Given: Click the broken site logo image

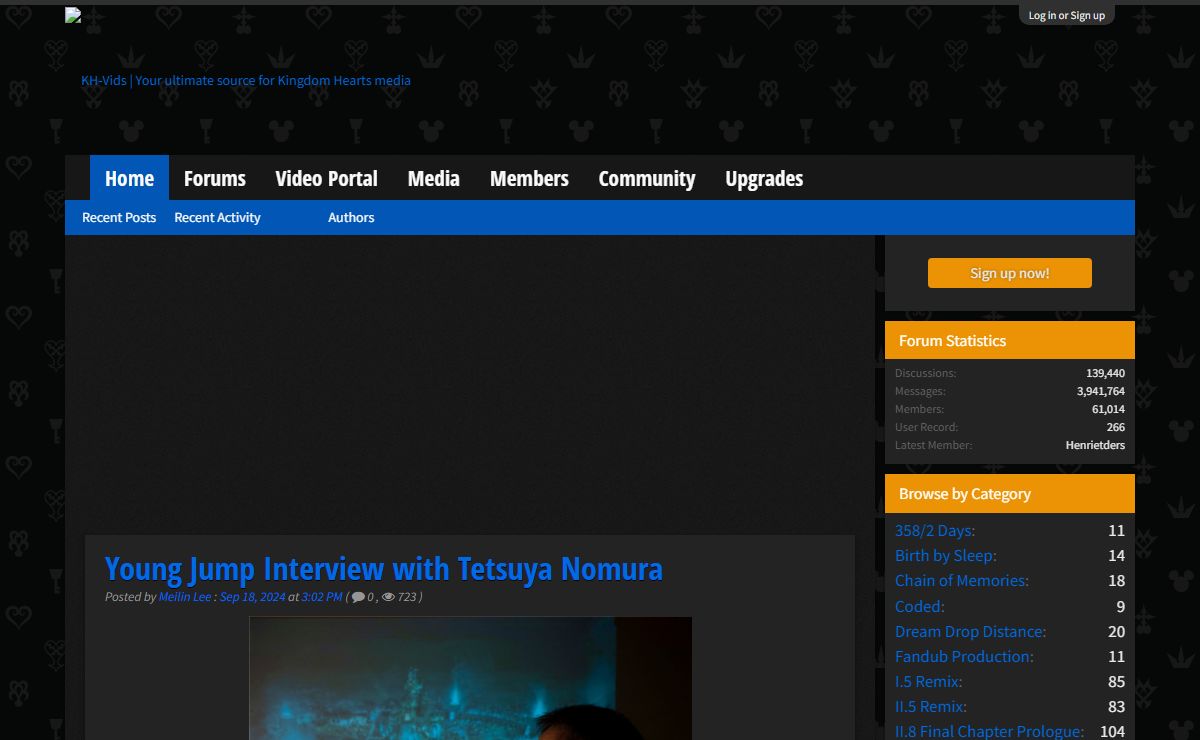Looking at the screenshot, I should click(x=73, y=15).
